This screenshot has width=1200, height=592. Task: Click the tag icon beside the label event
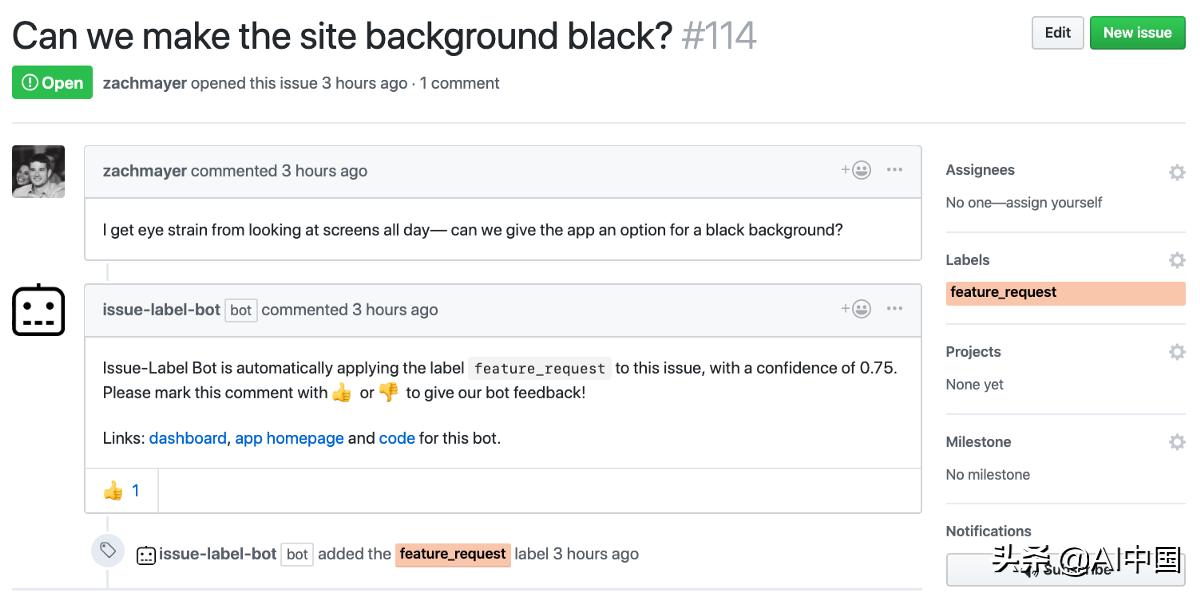tap(108, 550)
